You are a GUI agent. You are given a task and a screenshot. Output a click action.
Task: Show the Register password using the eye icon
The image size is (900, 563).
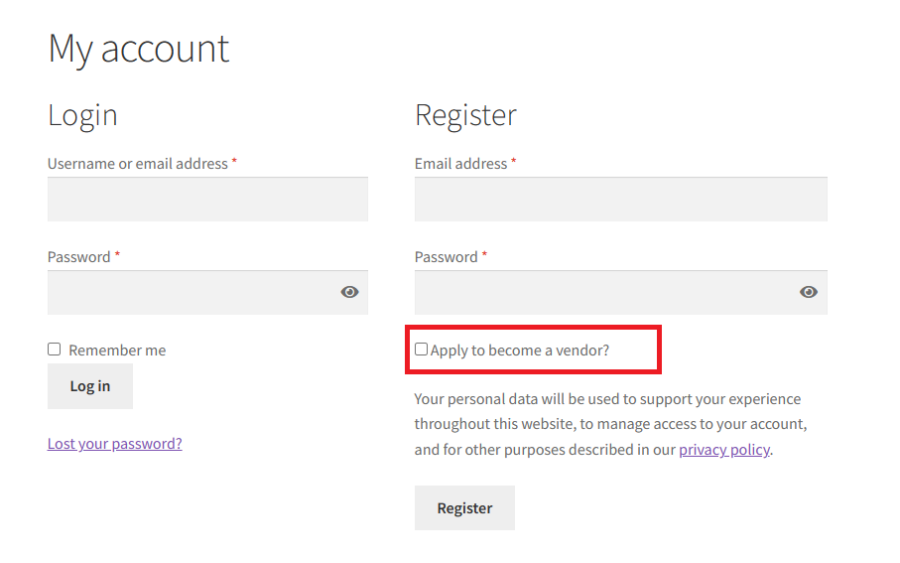click(x=808, y=292)
